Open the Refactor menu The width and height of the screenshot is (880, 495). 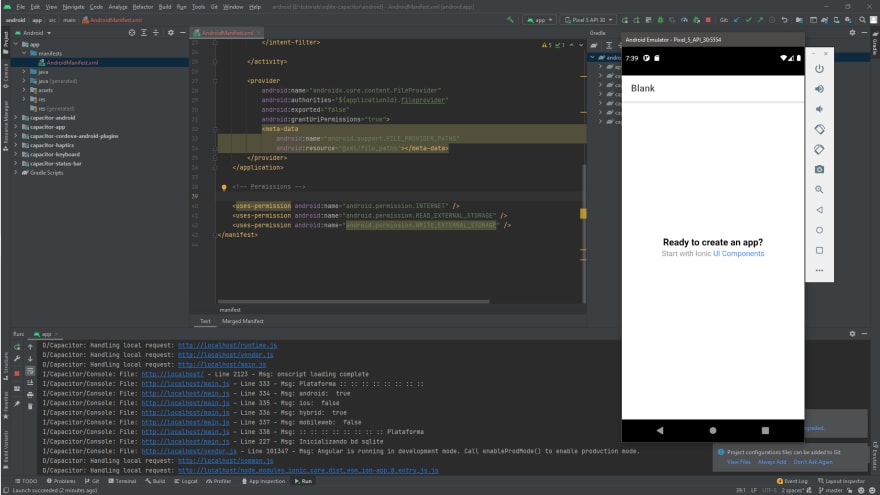[143, 7]
